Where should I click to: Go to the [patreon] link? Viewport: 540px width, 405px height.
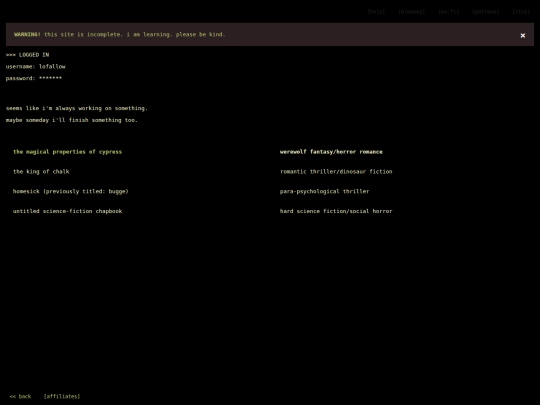486,12
